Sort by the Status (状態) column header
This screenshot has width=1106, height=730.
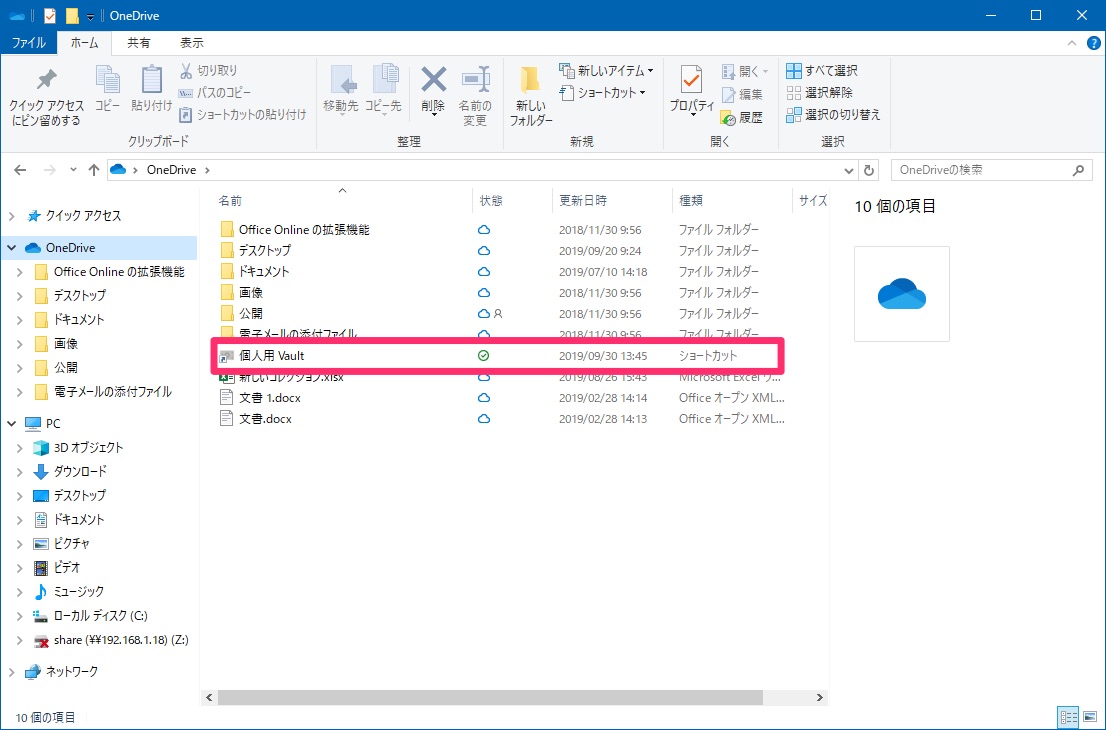[x=491, y=201]
